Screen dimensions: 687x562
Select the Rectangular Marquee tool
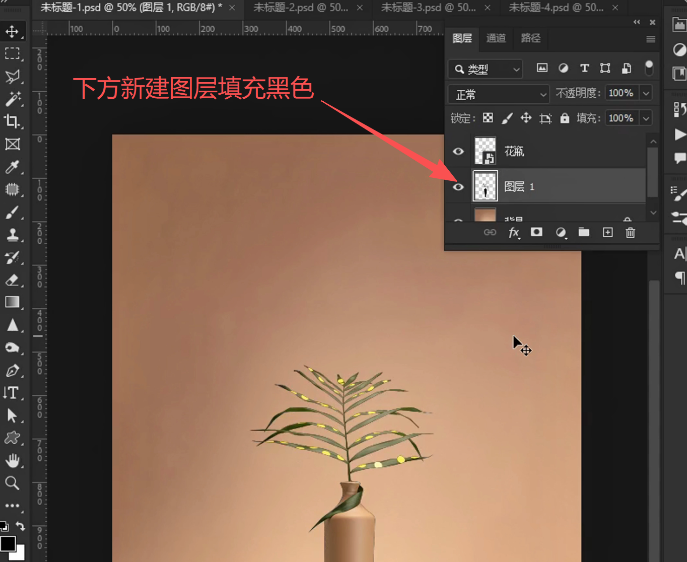12,53
